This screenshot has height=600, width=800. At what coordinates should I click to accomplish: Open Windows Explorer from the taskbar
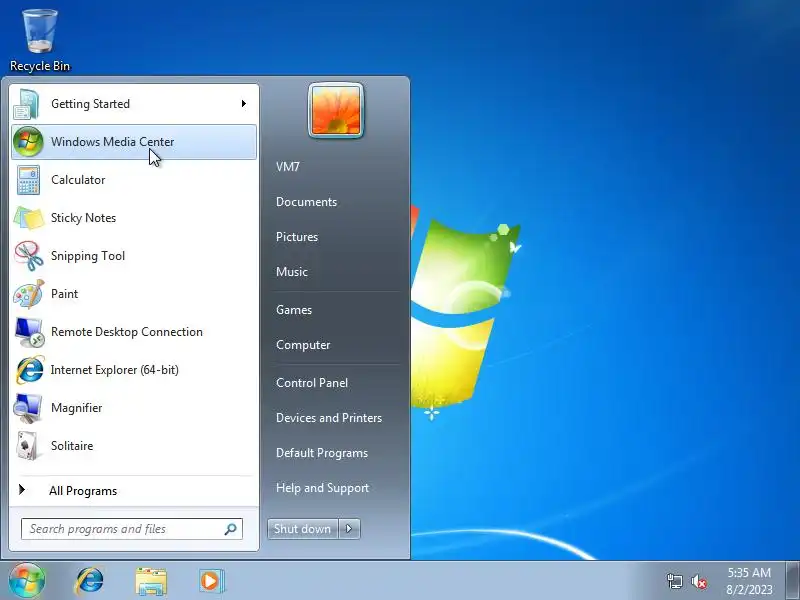tap(151, 581)
